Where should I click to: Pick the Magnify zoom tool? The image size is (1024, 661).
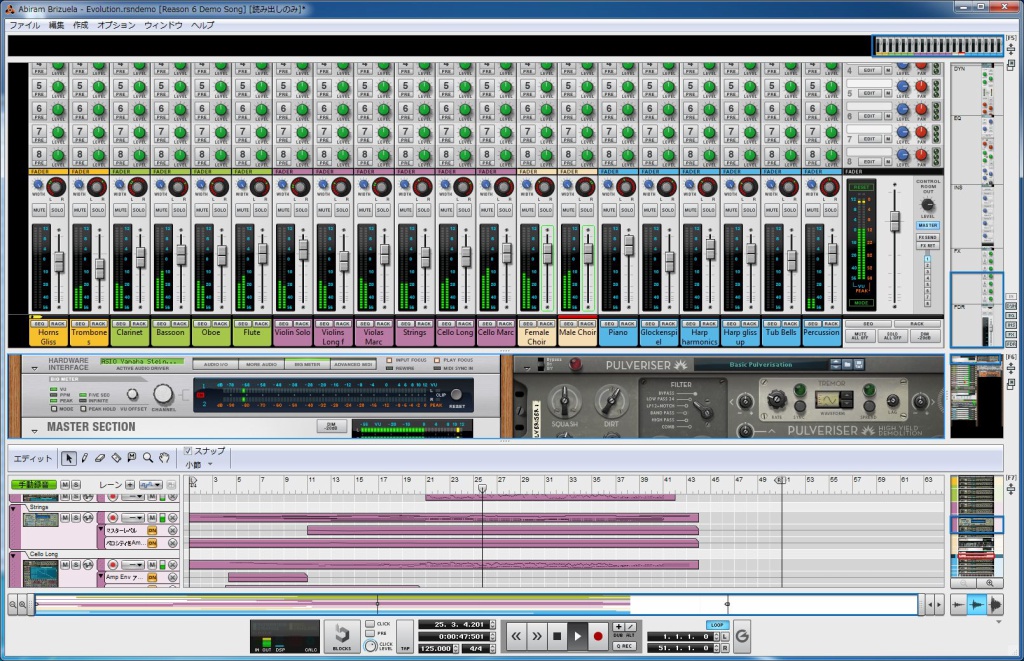148,458
